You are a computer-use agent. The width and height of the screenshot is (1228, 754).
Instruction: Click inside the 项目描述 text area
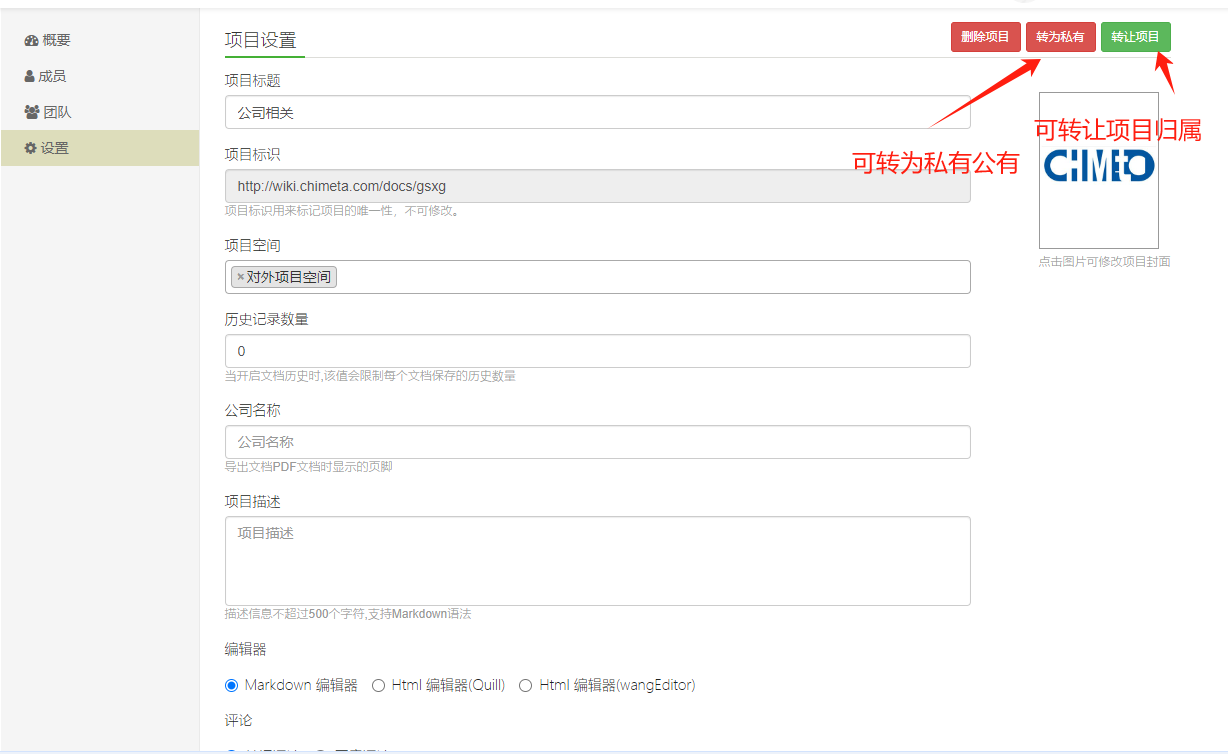597,560
